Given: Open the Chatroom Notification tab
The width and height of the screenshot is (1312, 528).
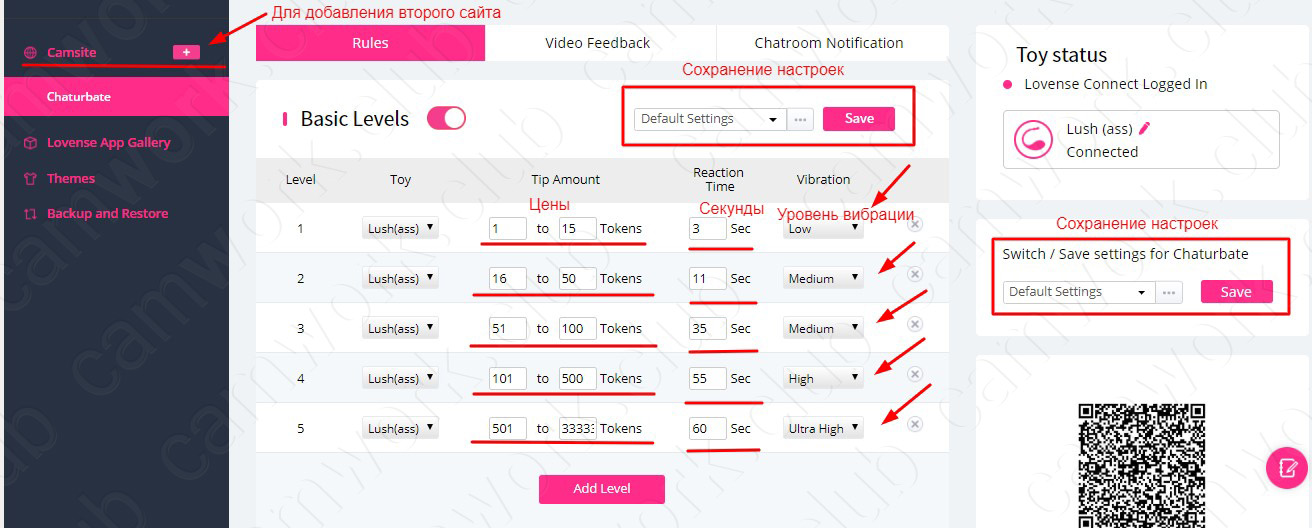Looking at the screenshot, I should point(828,43).
